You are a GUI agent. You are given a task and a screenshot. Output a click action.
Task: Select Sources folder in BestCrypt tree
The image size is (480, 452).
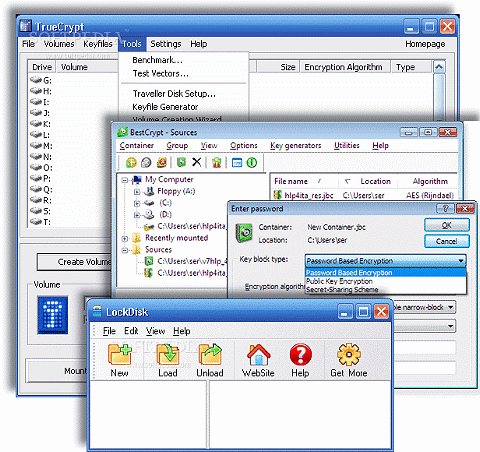[x=158, y=250]
